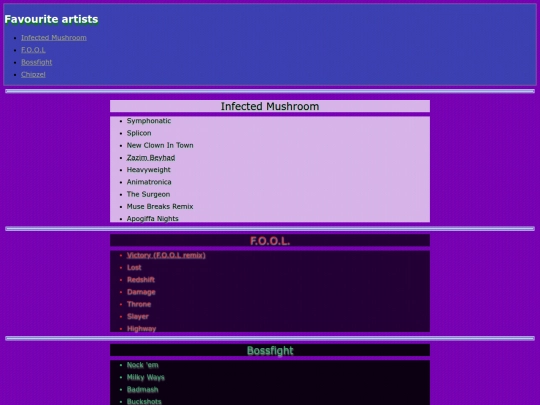The width and height of the screenshot is (540, 405).
Task: Click the Throne track entry
Action: [139, 304]
